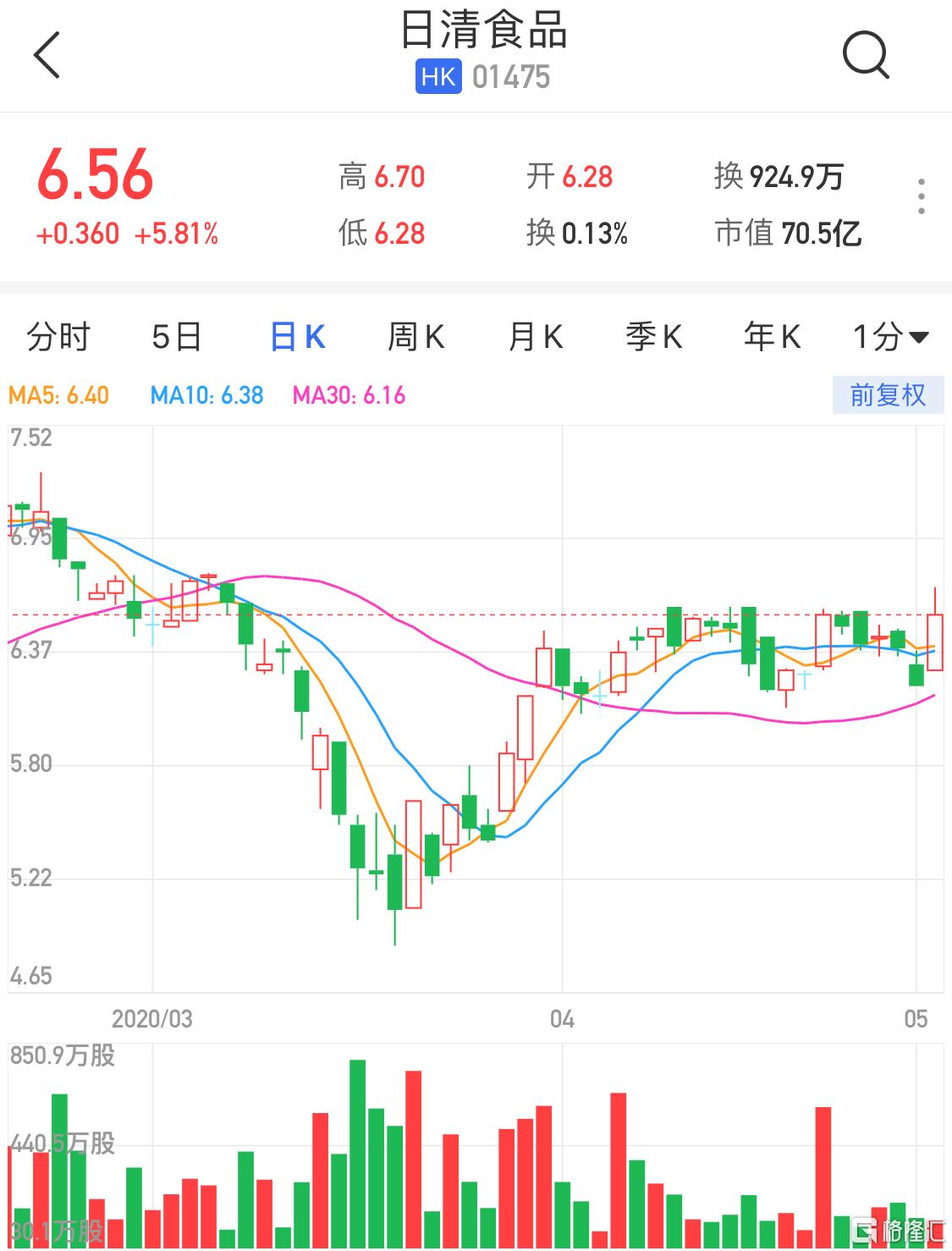
Task: Show the 季K chart
Action: 654,337
